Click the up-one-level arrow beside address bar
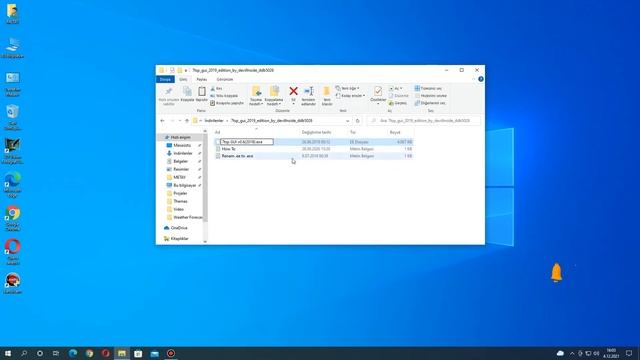This screenshot has width=640, height=360. 187,121
